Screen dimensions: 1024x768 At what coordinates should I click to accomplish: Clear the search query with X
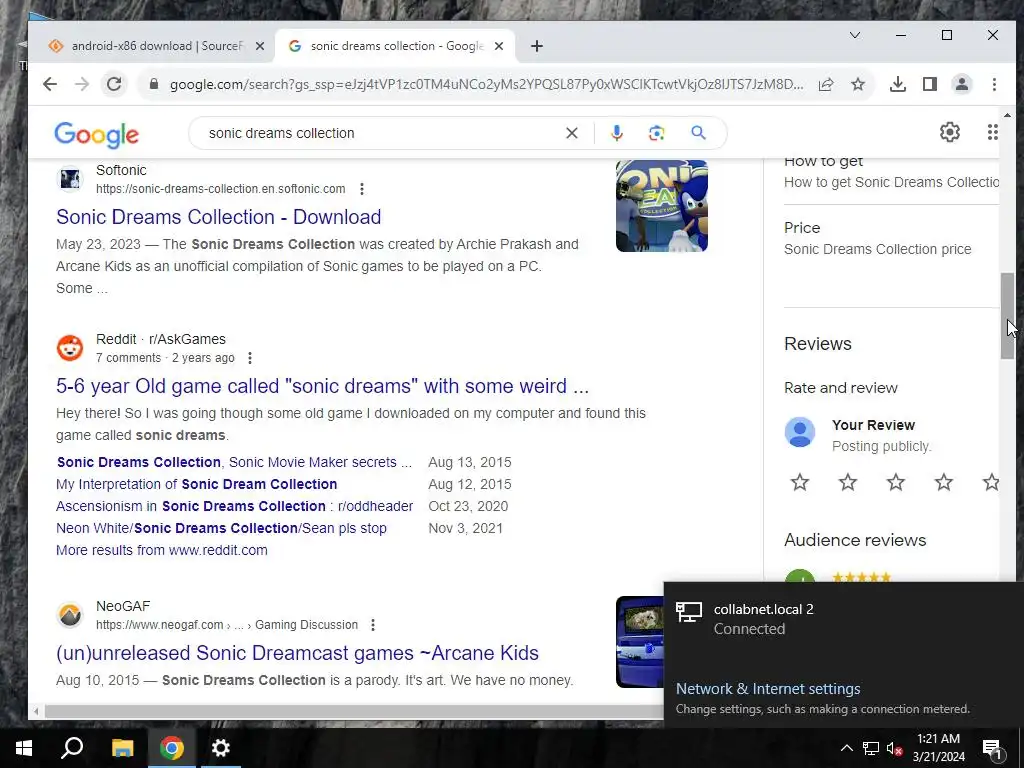571,133
